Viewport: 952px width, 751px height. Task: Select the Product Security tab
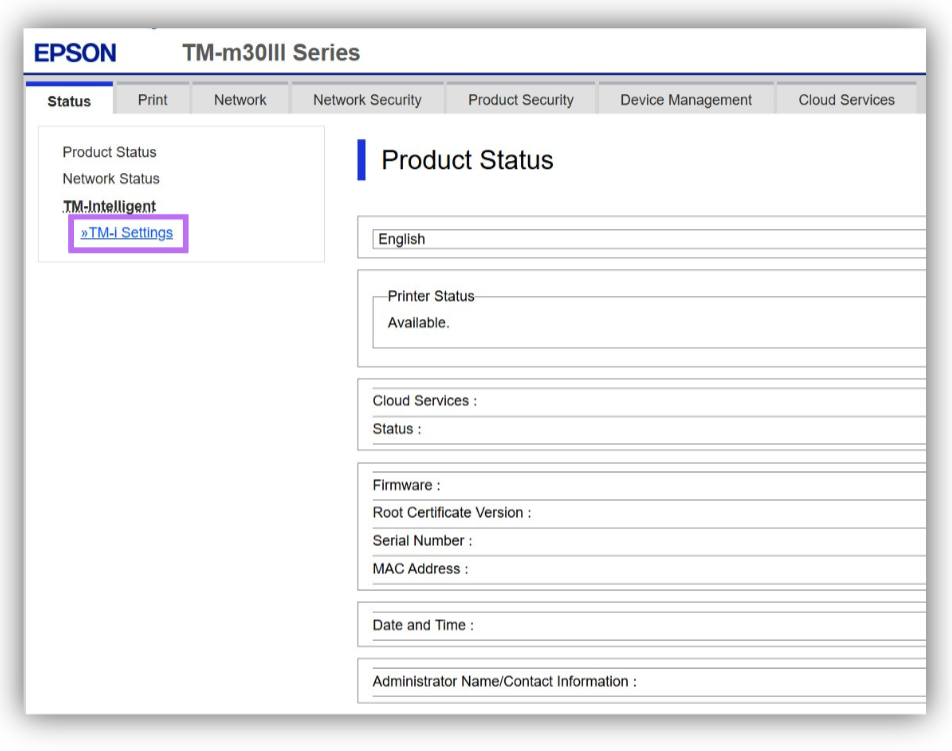pos(521,99)
